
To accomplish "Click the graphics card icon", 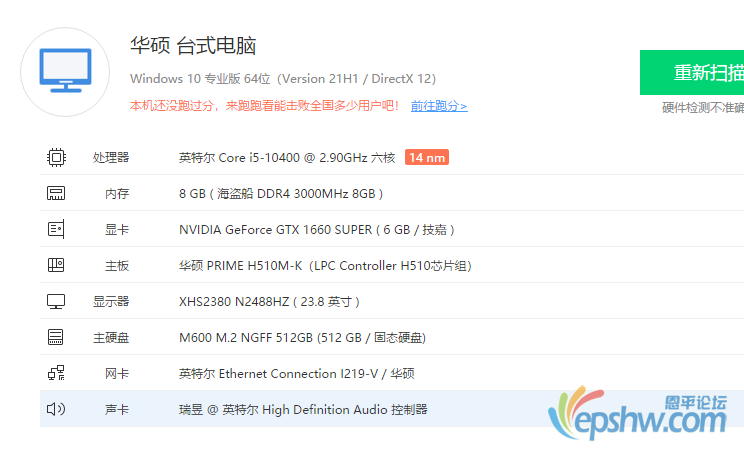I will (56, 229).
